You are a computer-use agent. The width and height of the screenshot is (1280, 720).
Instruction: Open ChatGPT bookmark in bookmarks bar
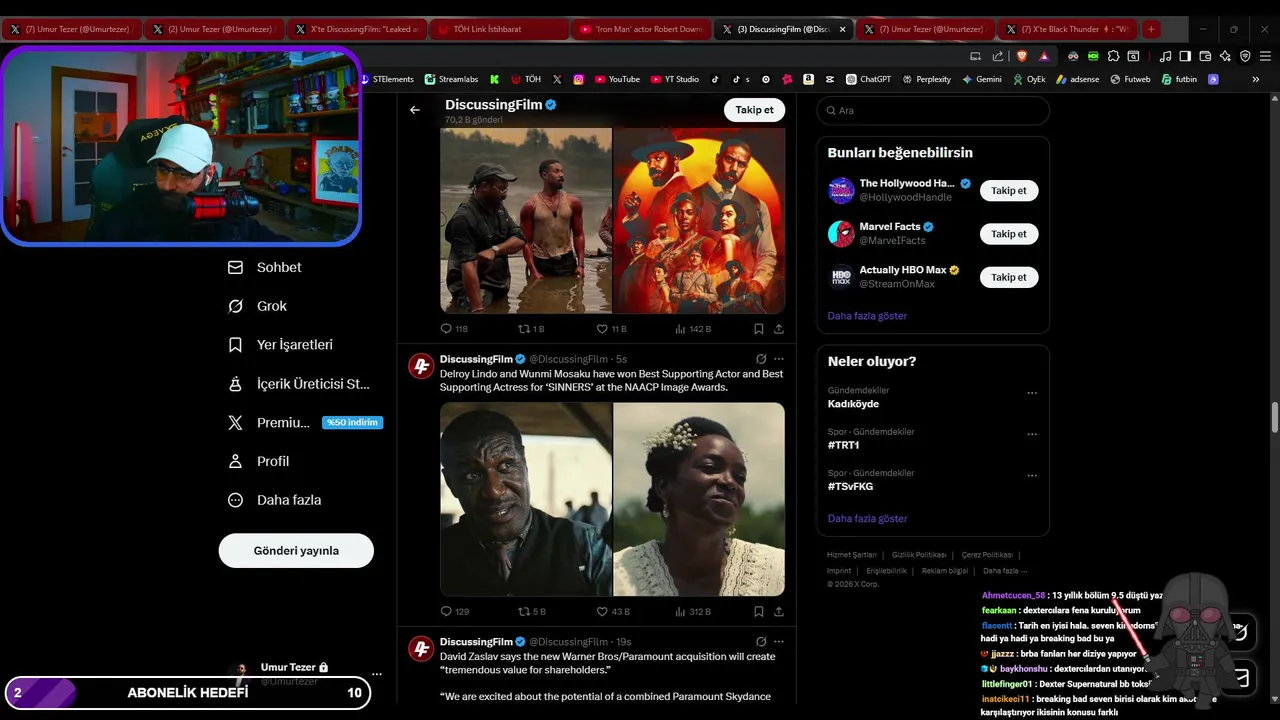tap(868, 79)
